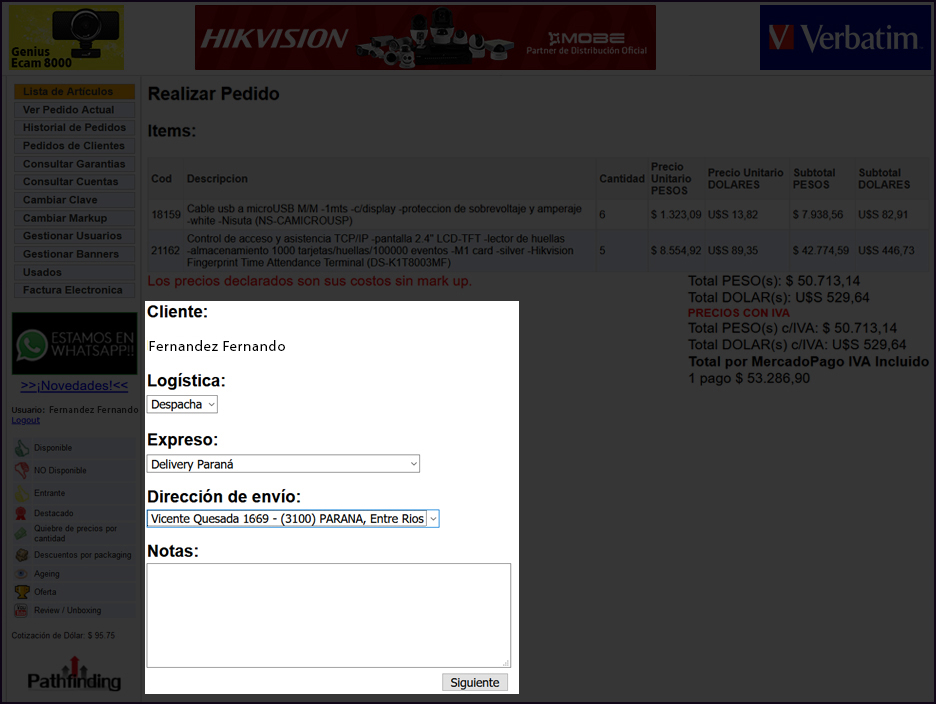
Task: Open the Hikvision banner advertisement
Action: pos(425,38)
